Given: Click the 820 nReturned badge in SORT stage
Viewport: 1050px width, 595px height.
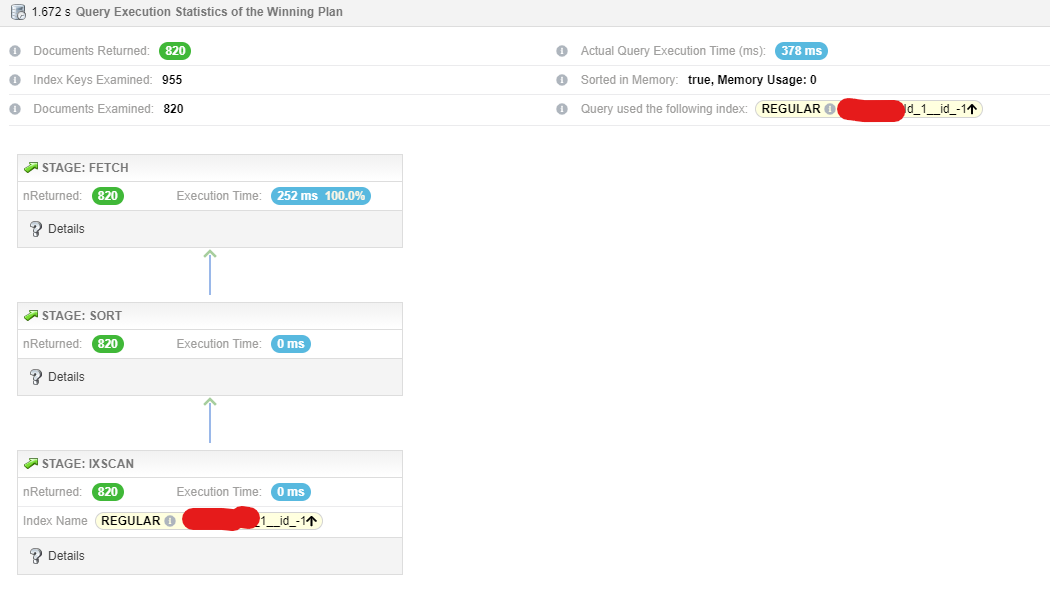Looking at the screenshot, I should coord(108,344).
